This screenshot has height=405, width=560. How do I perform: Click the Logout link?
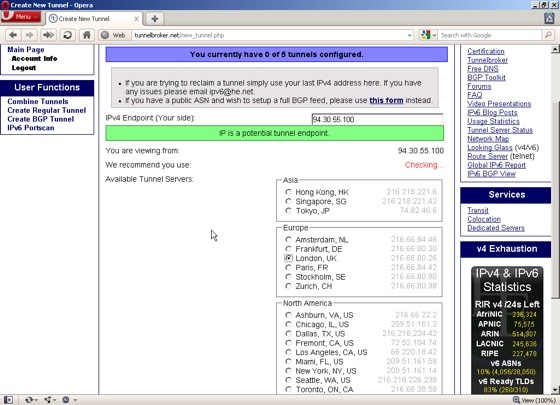(x=24, y=68)
